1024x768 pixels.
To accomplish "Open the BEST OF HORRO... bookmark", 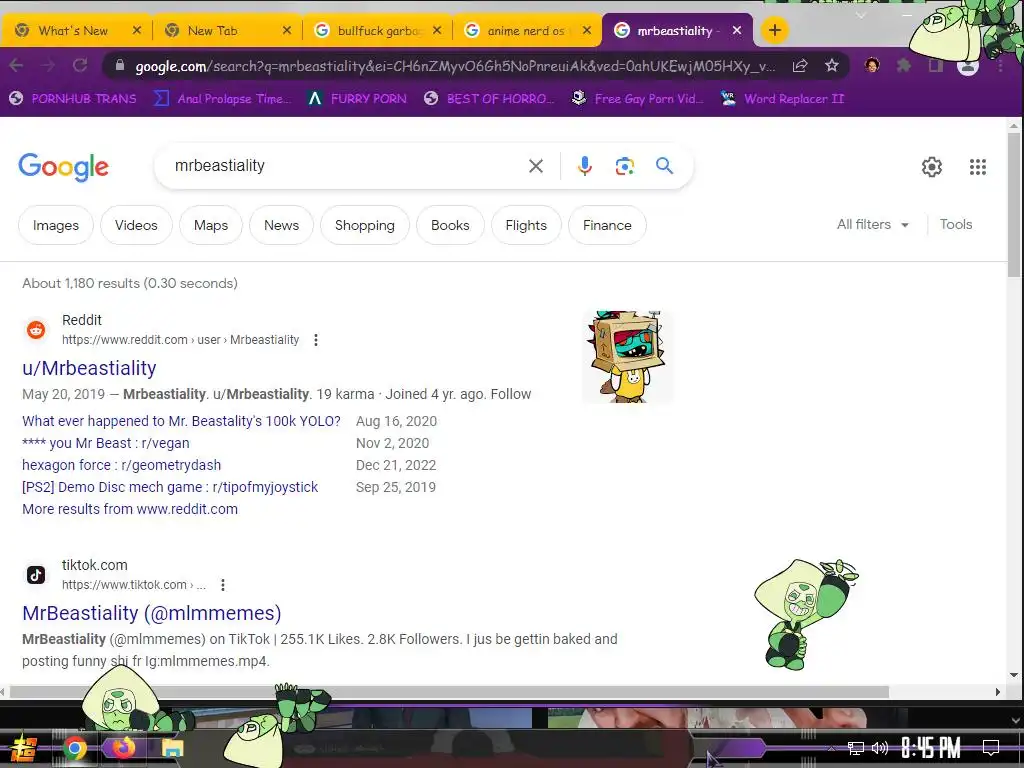I will (x=489, y=99).
